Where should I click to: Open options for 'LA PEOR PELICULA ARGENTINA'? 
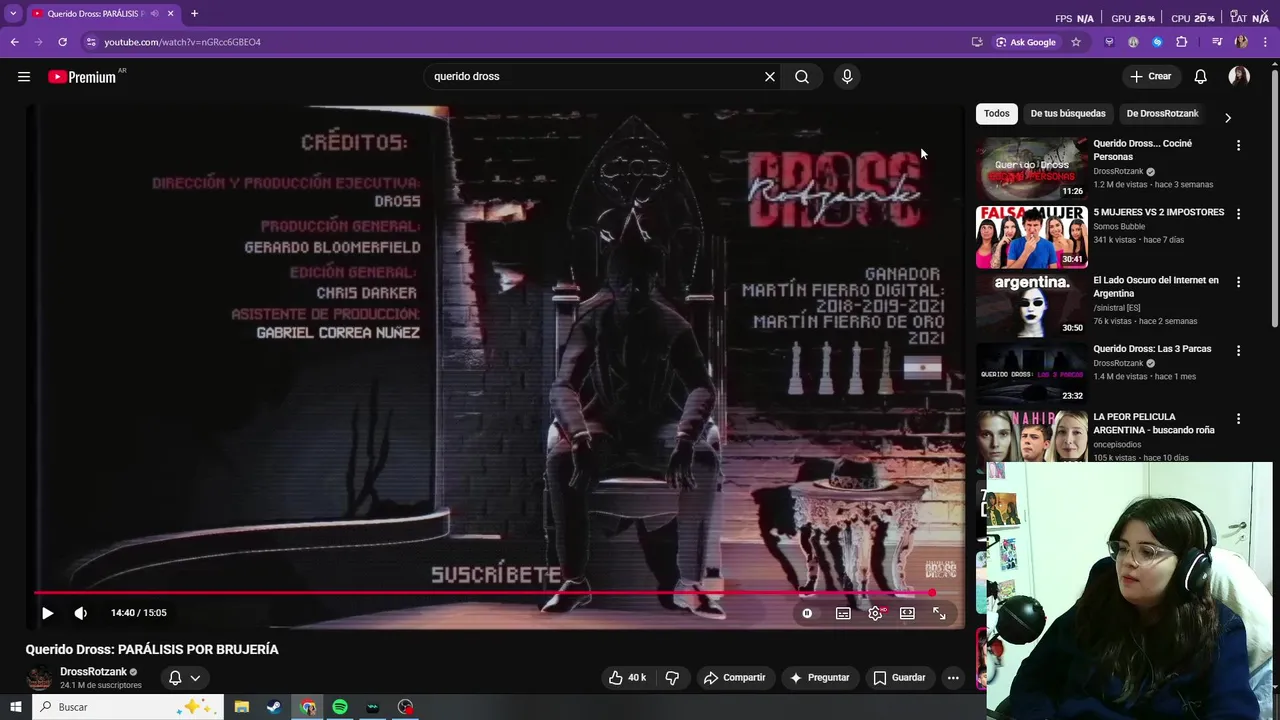(x=1238, y=418)
